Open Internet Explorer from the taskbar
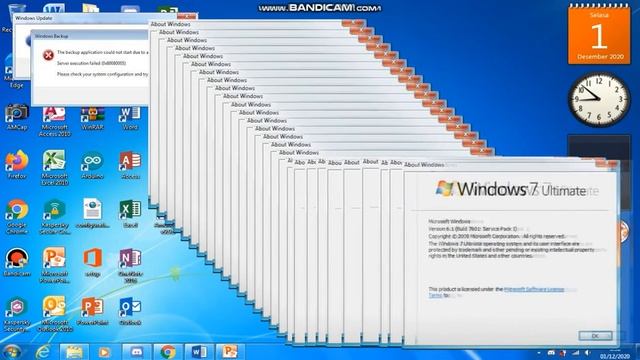Image resolution: width=640 pixels, height=360 pixels. tap(43, 351)
